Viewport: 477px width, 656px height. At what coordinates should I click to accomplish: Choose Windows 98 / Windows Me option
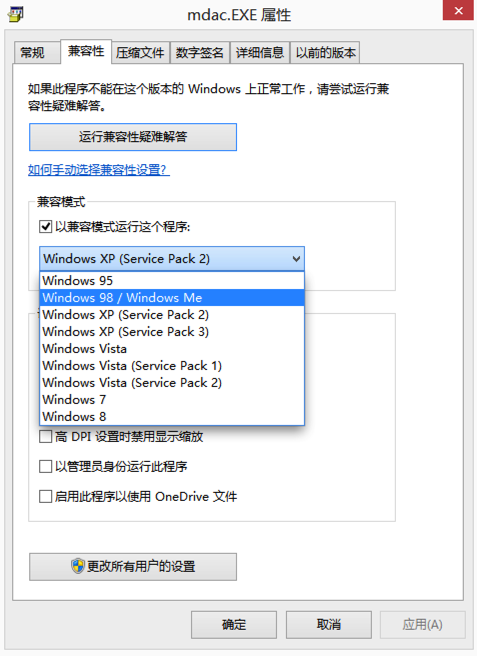tap(172, 297)
